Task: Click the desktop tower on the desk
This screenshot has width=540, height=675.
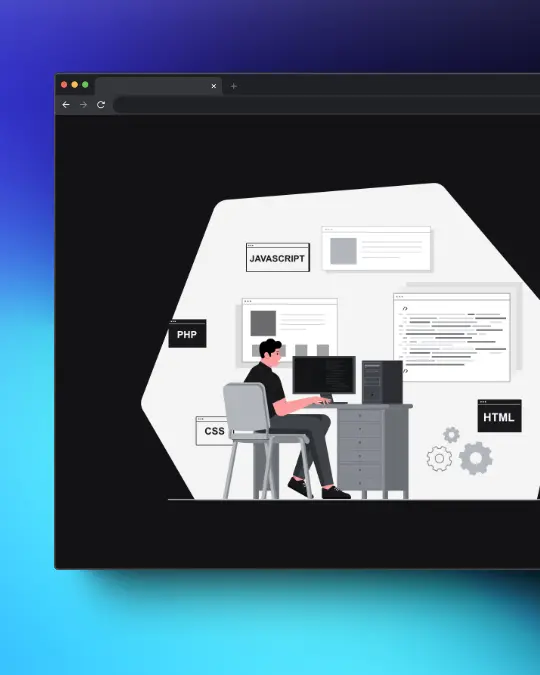Action: point(382,382)
